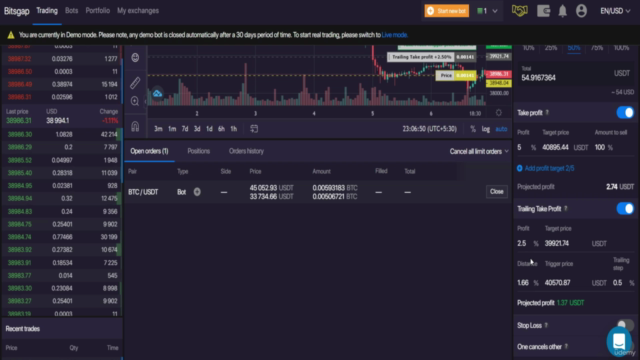Select order book ask price 38987.32
The image size is (640, 360).
coord(19,59)
